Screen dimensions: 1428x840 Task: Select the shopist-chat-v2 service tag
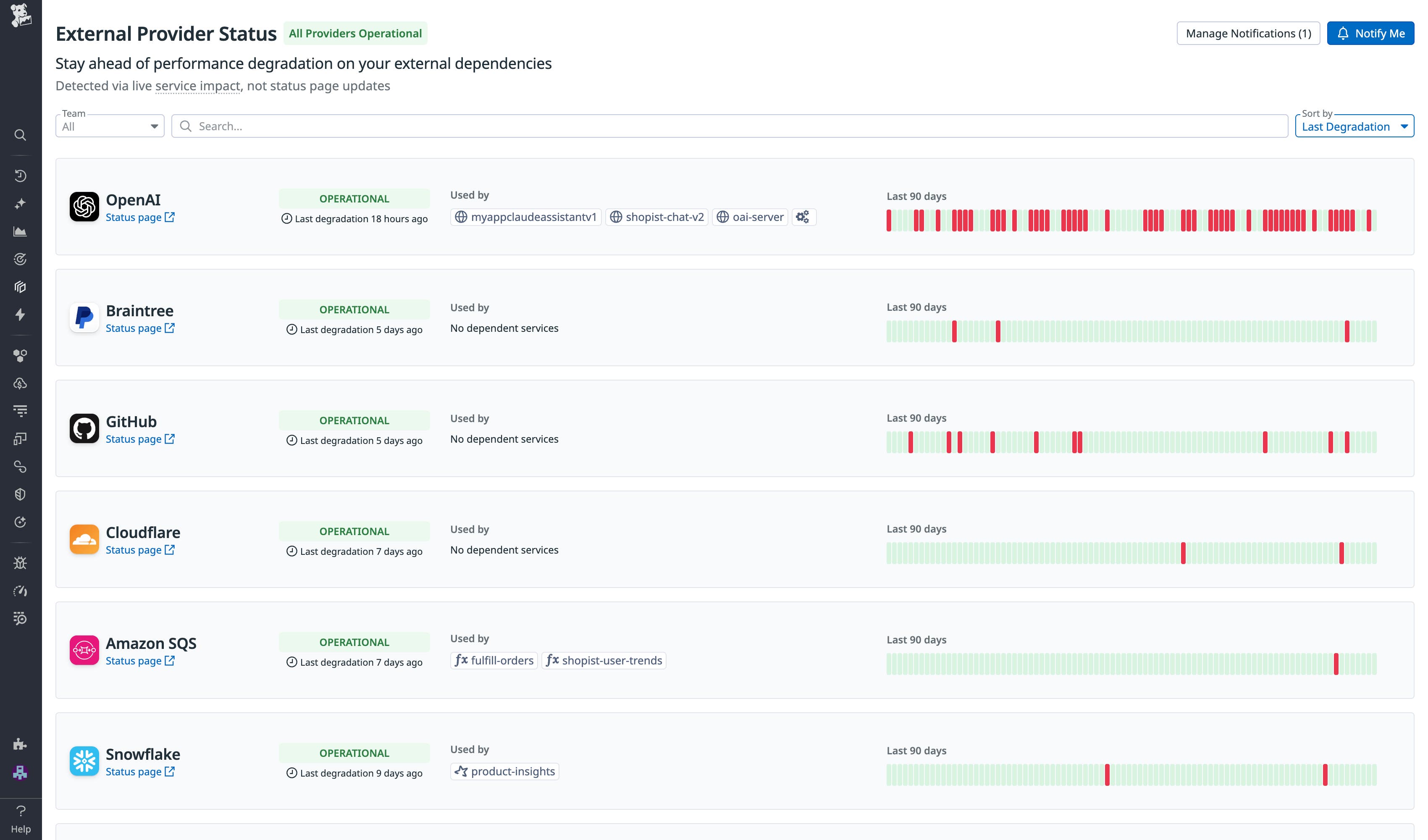(656, 217)
